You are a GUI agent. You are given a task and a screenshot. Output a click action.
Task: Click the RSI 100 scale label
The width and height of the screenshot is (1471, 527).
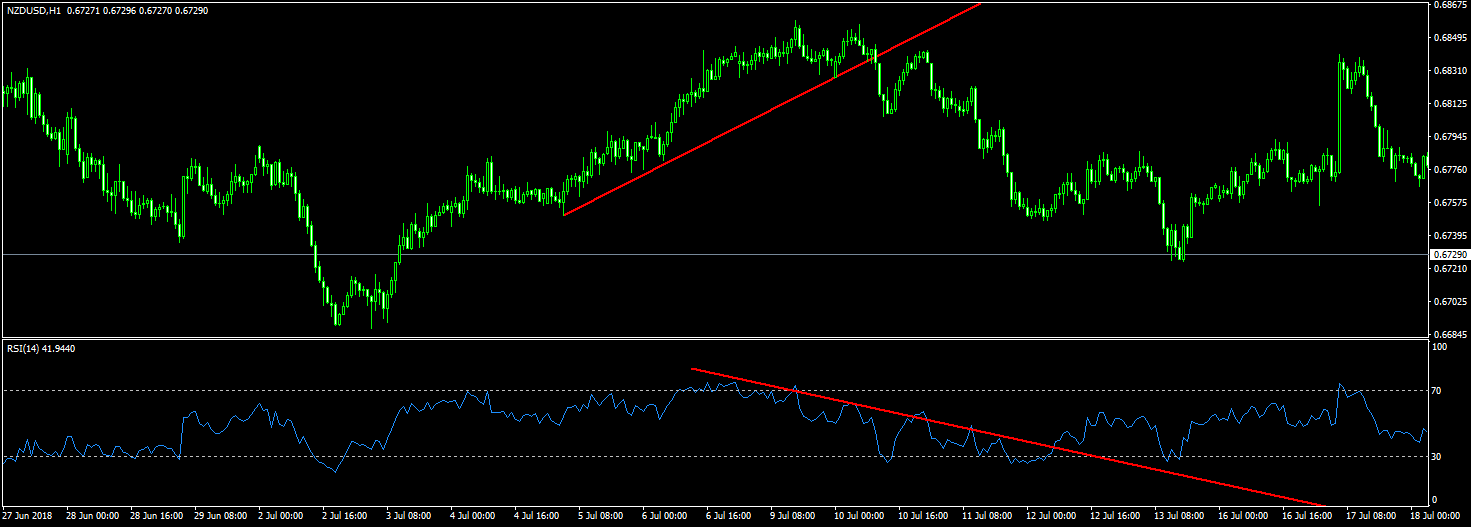(x=1440, y=347)
